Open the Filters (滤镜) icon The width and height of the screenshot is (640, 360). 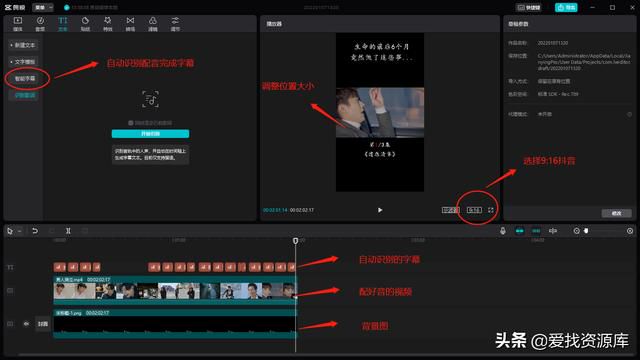coord(153,24)
